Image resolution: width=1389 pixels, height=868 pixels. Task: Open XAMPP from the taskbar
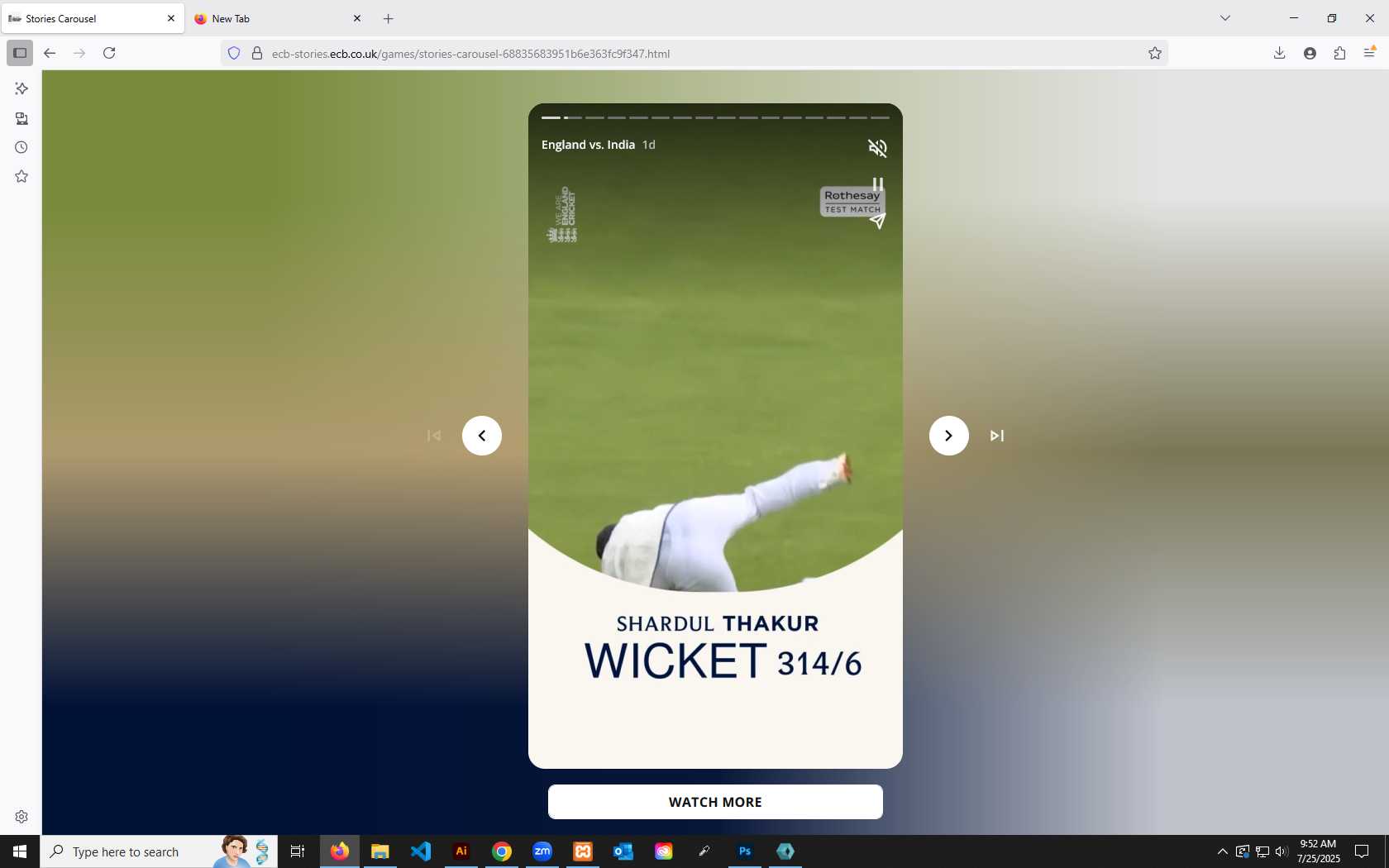(x=583, y=851)
